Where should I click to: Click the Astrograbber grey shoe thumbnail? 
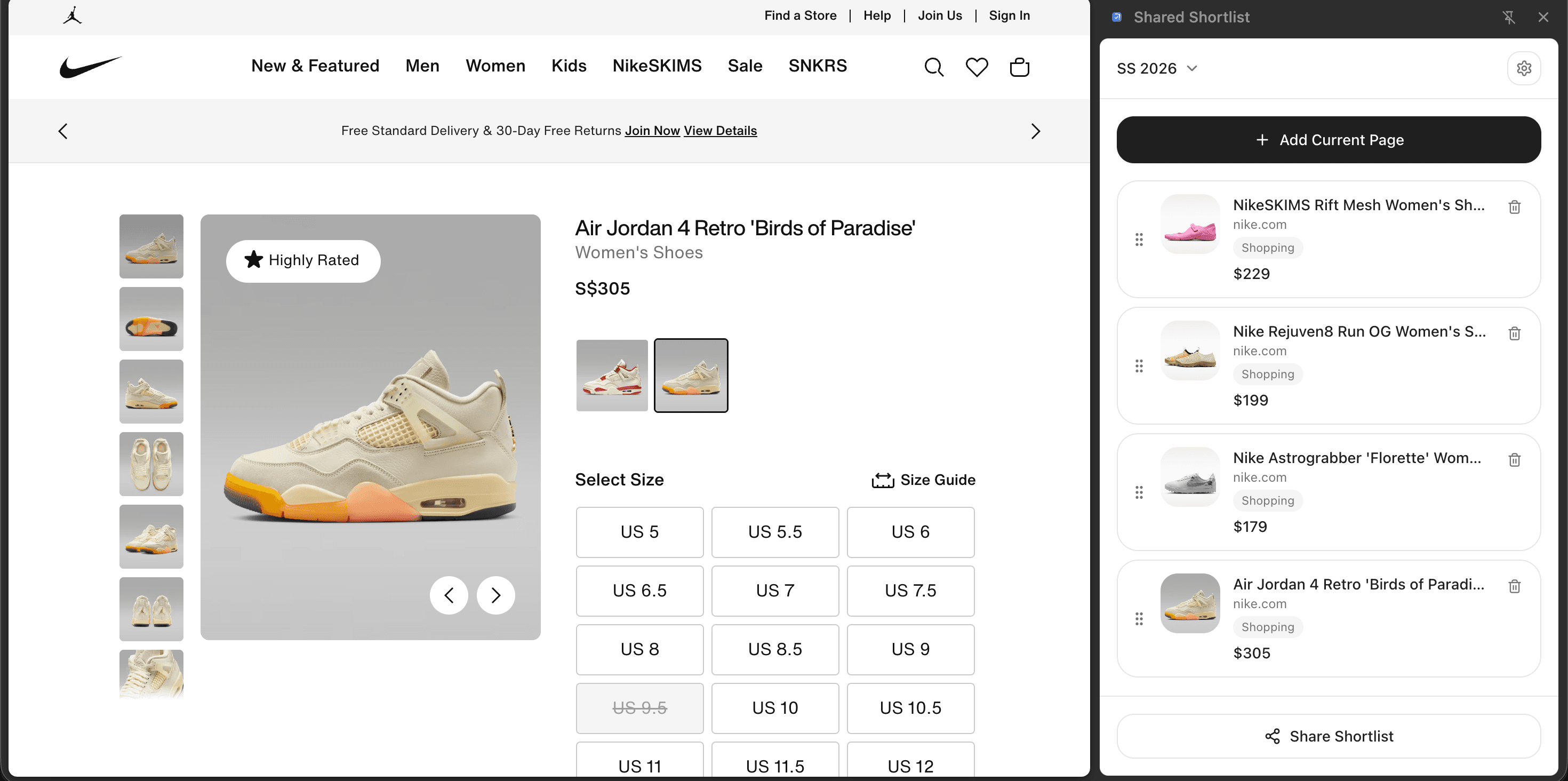click(x=1190, y=476)
